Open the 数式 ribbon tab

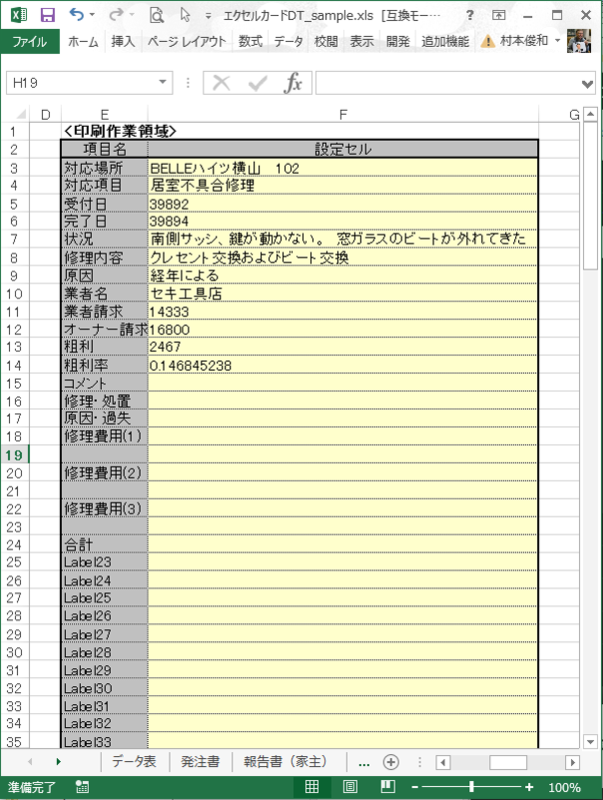[250, 41]
